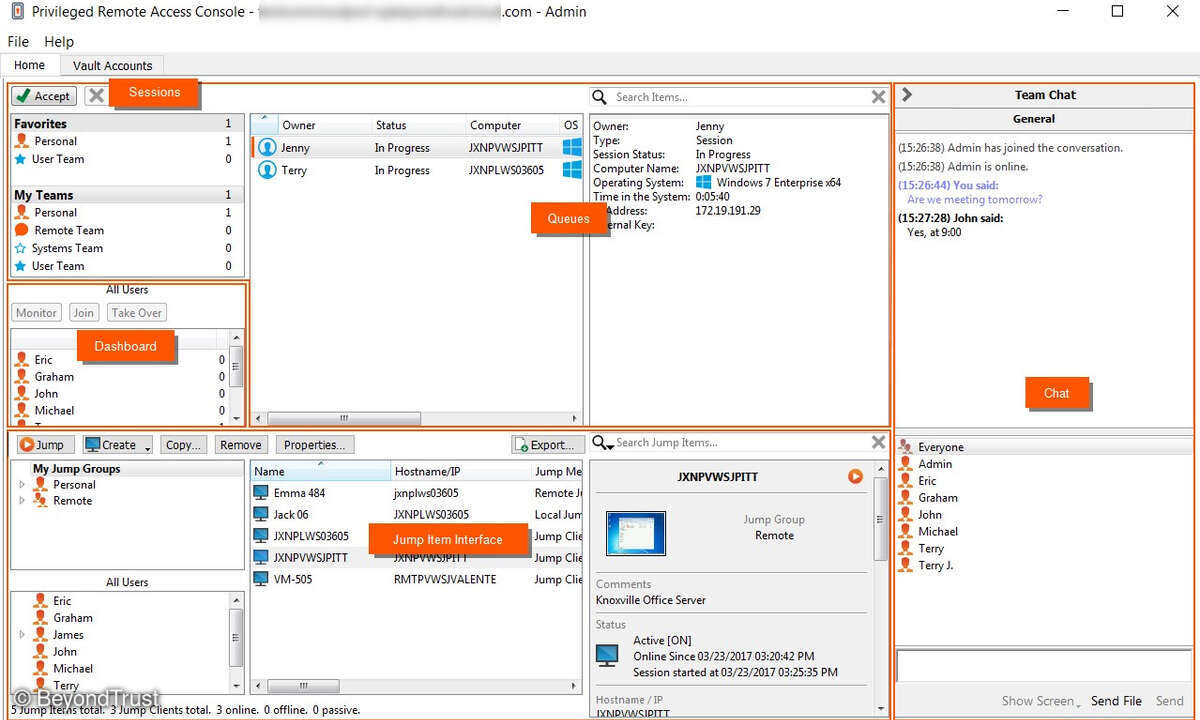This screenshot has height=720, width=1200.
Task: Clear the Search Jump Items field
Action: pos(878,442)
